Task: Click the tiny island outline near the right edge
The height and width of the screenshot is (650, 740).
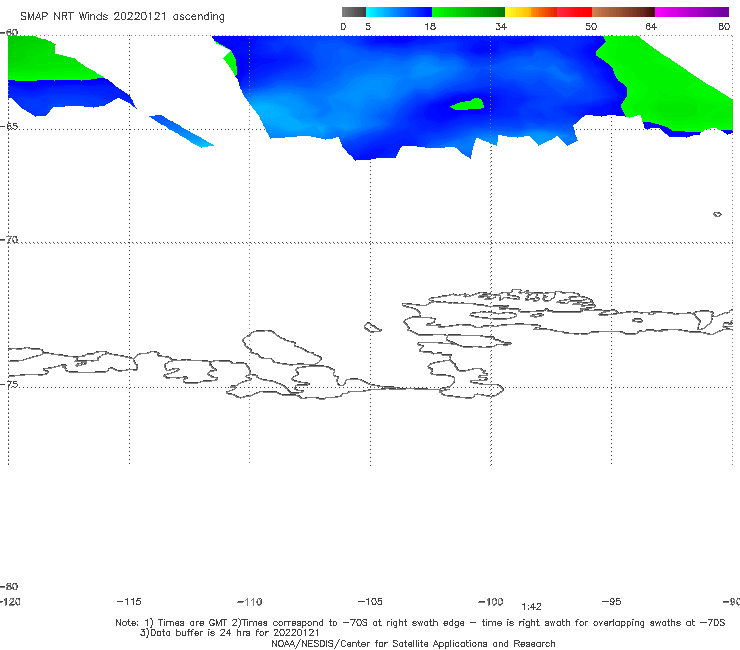Action: coord(717,214)
